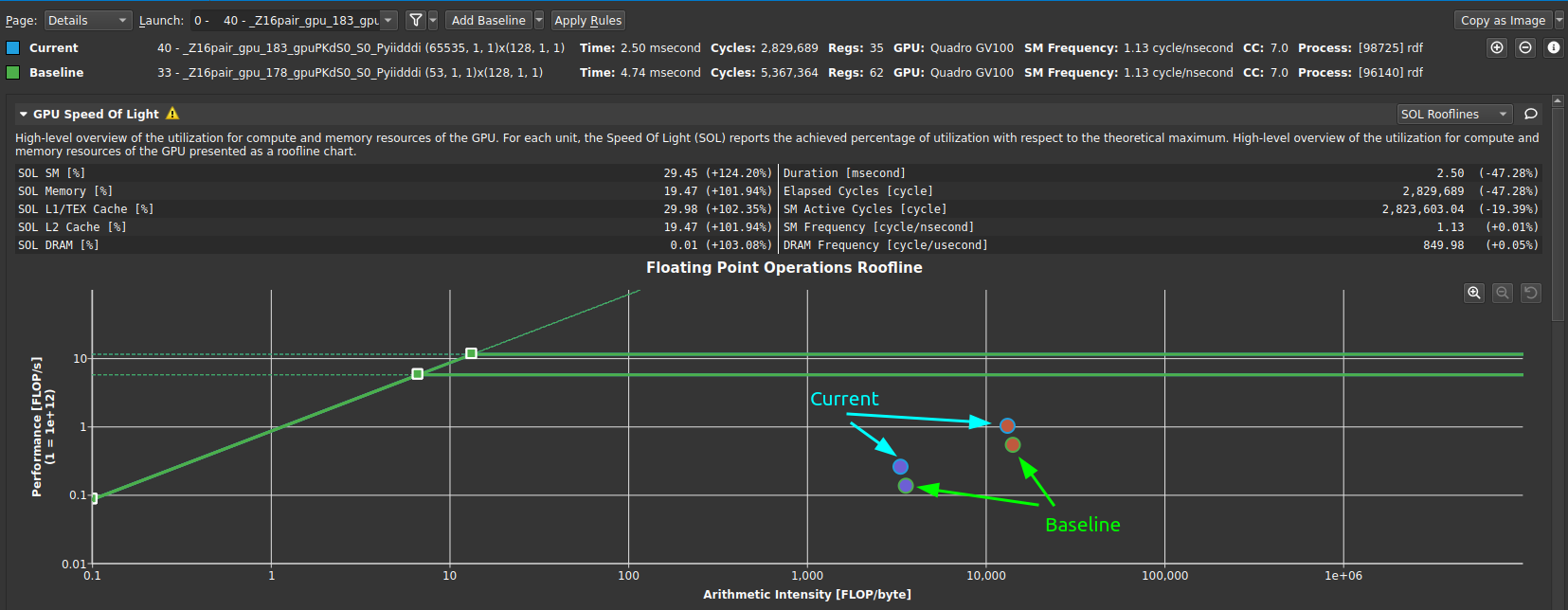The width and height of the screenshot is (1568, 610).
Task: Click the Apply Rules button
Action: pyautogui.click(x=588, y=20)
